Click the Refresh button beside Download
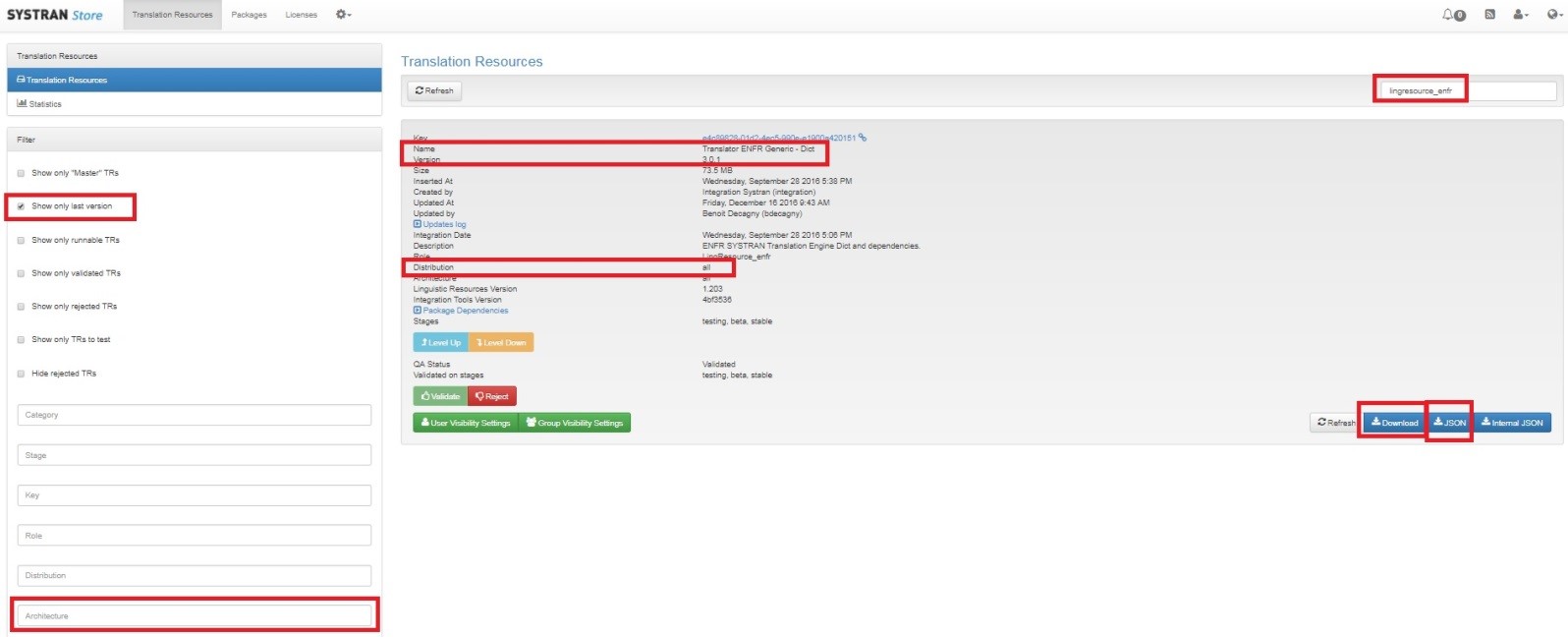This screenshot has height=637, width=1568. coord(1336,423)
